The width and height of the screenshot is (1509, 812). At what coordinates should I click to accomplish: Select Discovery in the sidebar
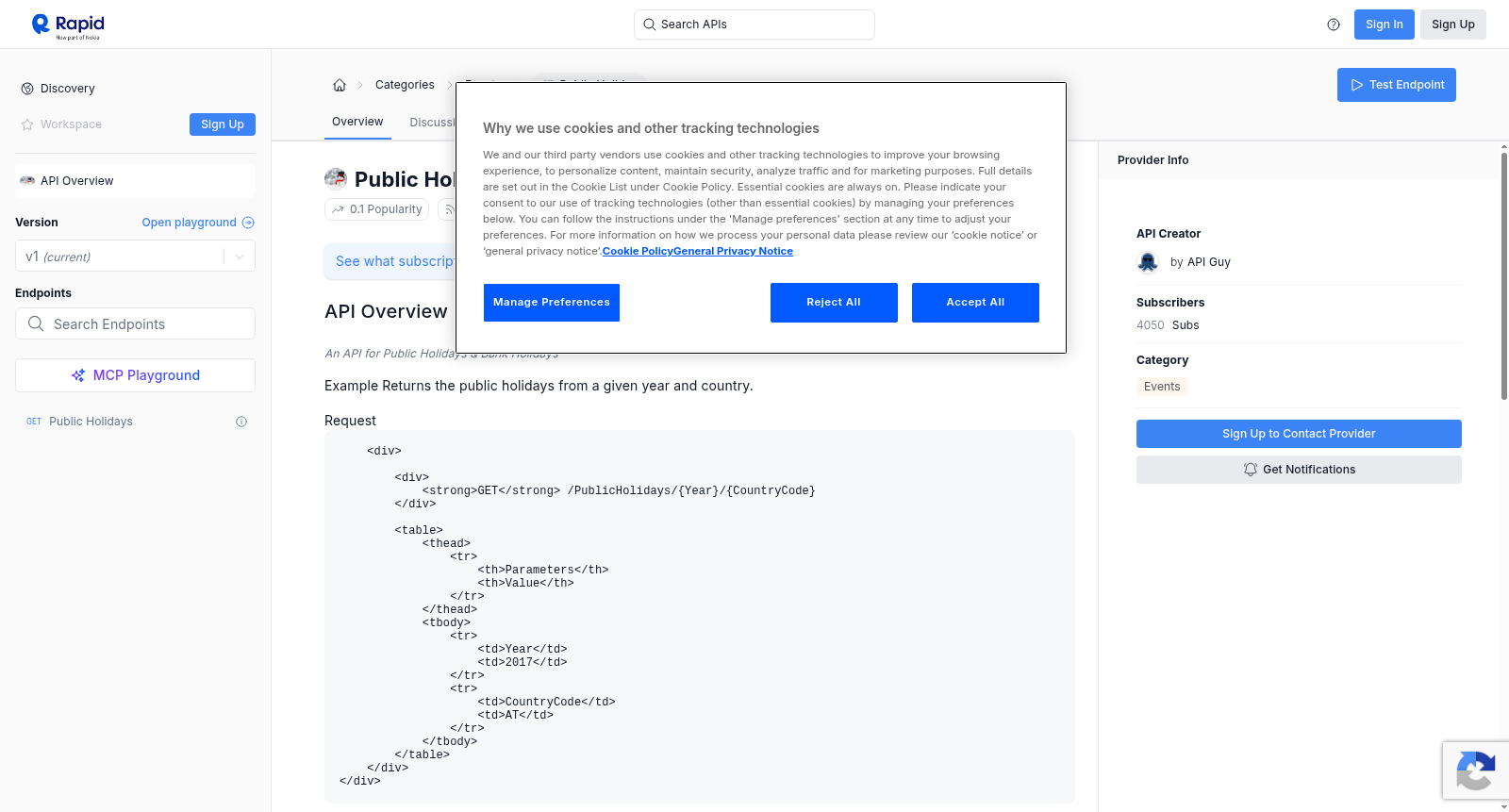click(x=68, y=89)
